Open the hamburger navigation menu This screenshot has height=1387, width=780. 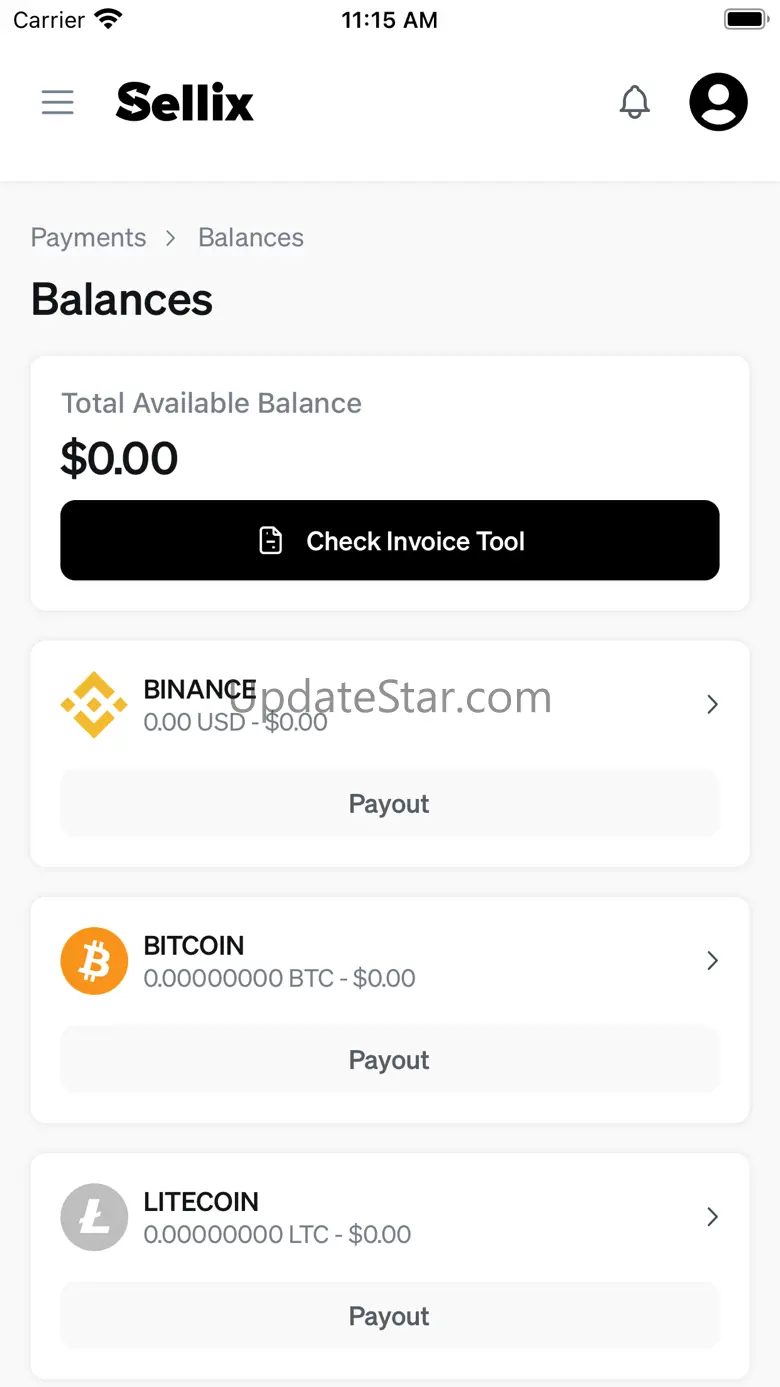pos(58,102)
